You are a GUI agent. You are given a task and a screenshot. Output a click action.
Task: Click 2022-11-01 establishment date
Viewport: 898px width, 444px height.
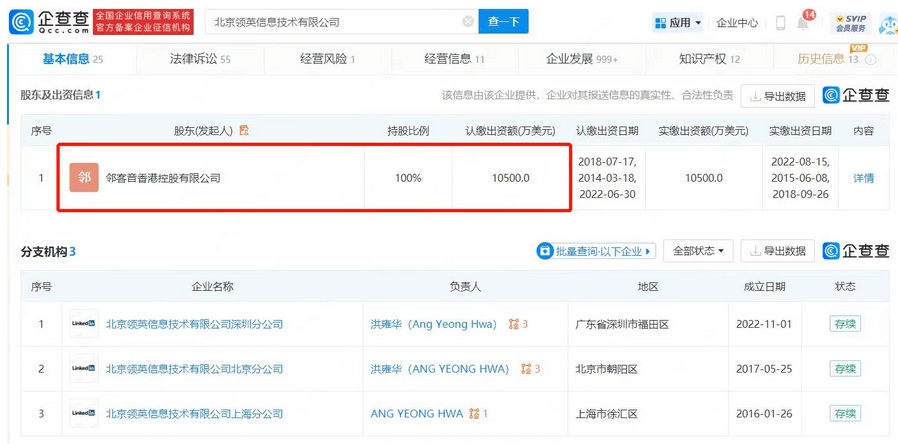[764, 324]
